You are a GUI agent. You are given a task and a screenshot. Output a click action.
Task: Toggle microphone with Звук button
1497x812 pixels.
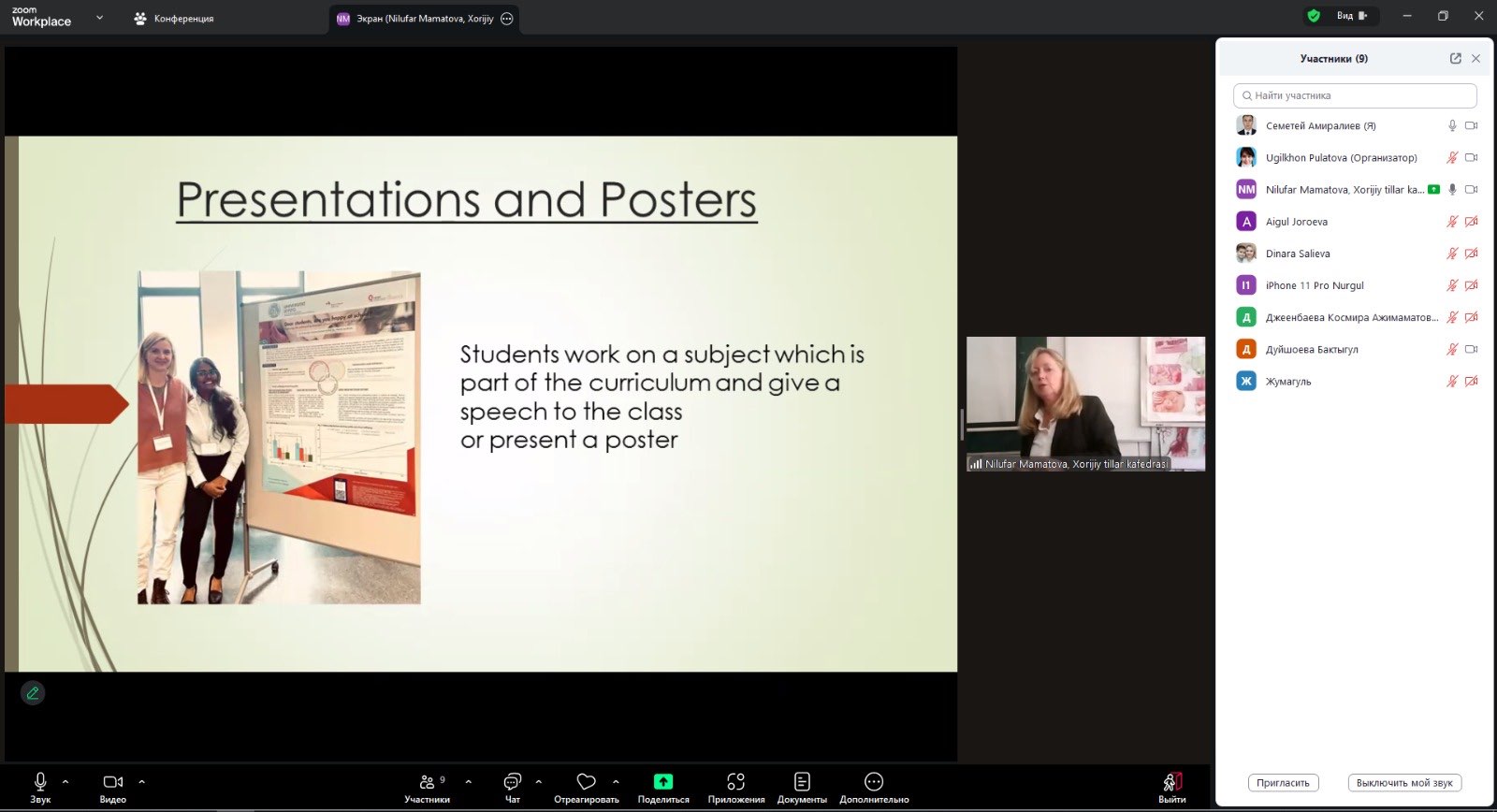click(x=40, y=782)
